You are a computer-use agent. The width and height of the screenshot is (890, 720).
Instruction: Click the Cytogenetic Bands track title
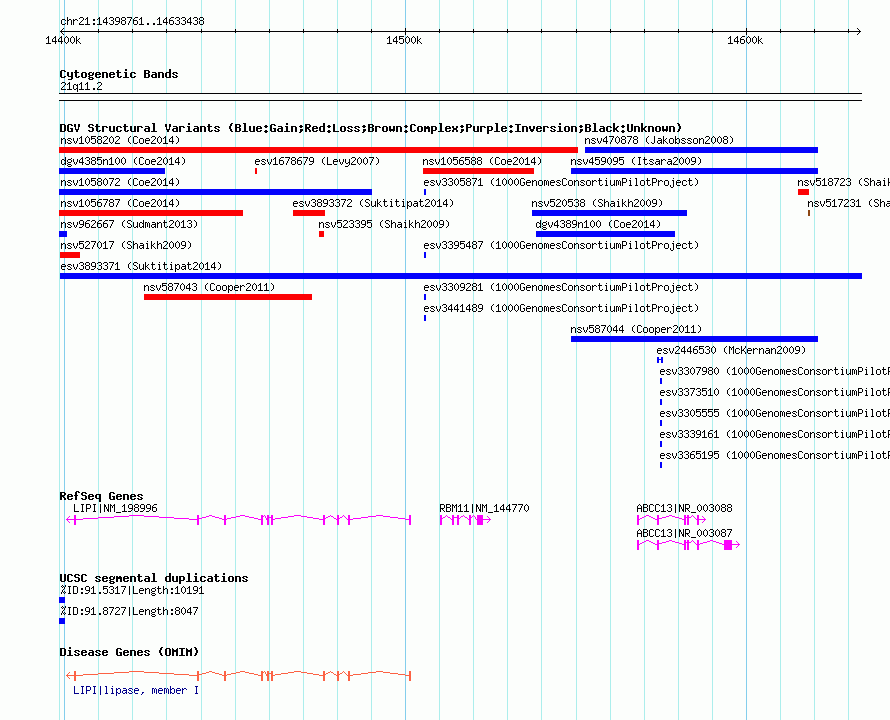pos(119,74)
